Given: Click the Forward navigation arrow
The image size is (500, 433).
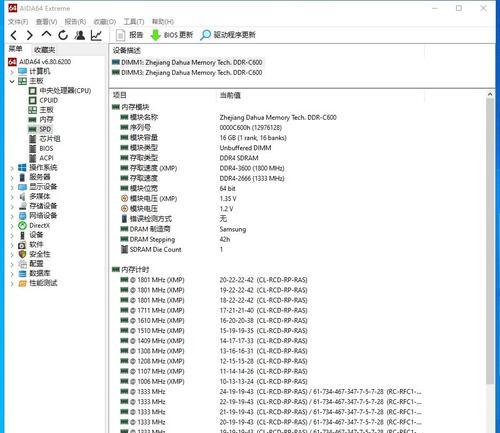Looking at the screenshot, I should 30,35.
